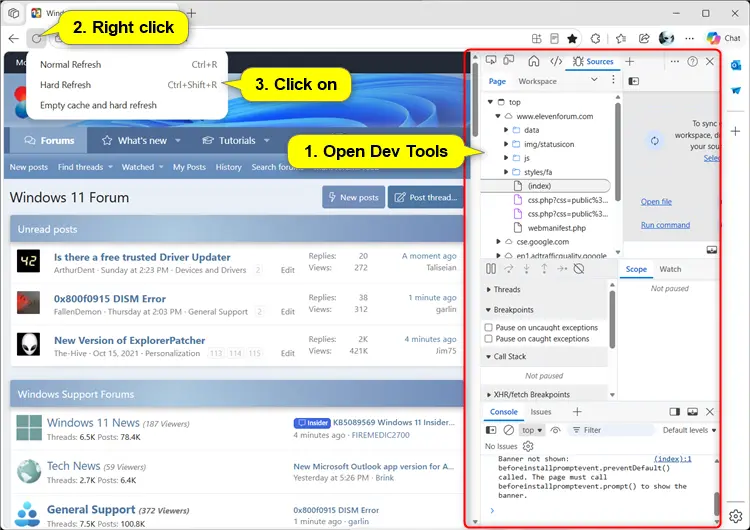This screenshot has width=750, height=530.
Task: Switch to Workspace tab in Sources
Action: click(x=537, y=81)
